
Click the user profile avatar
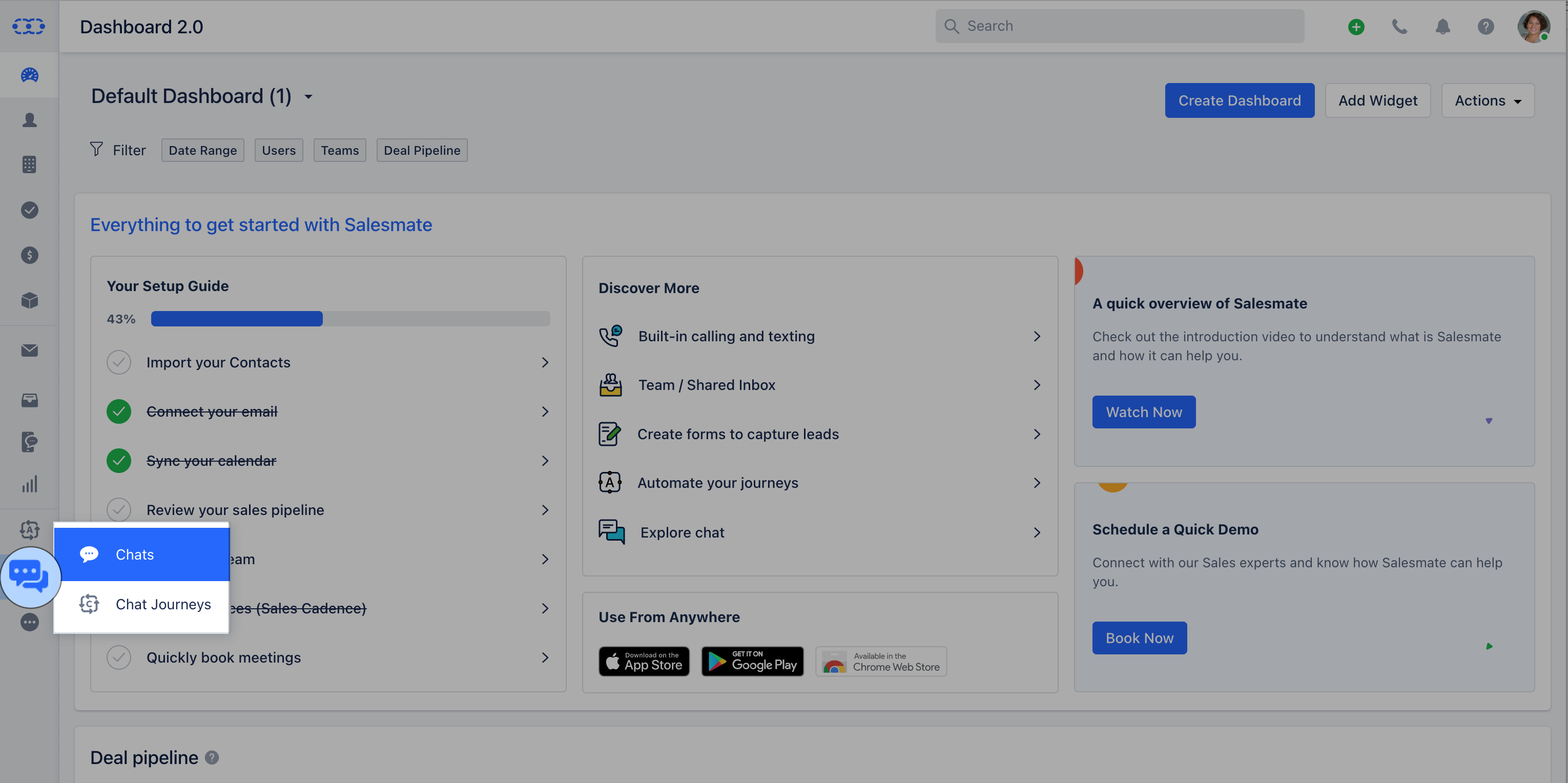[1533, 26]
